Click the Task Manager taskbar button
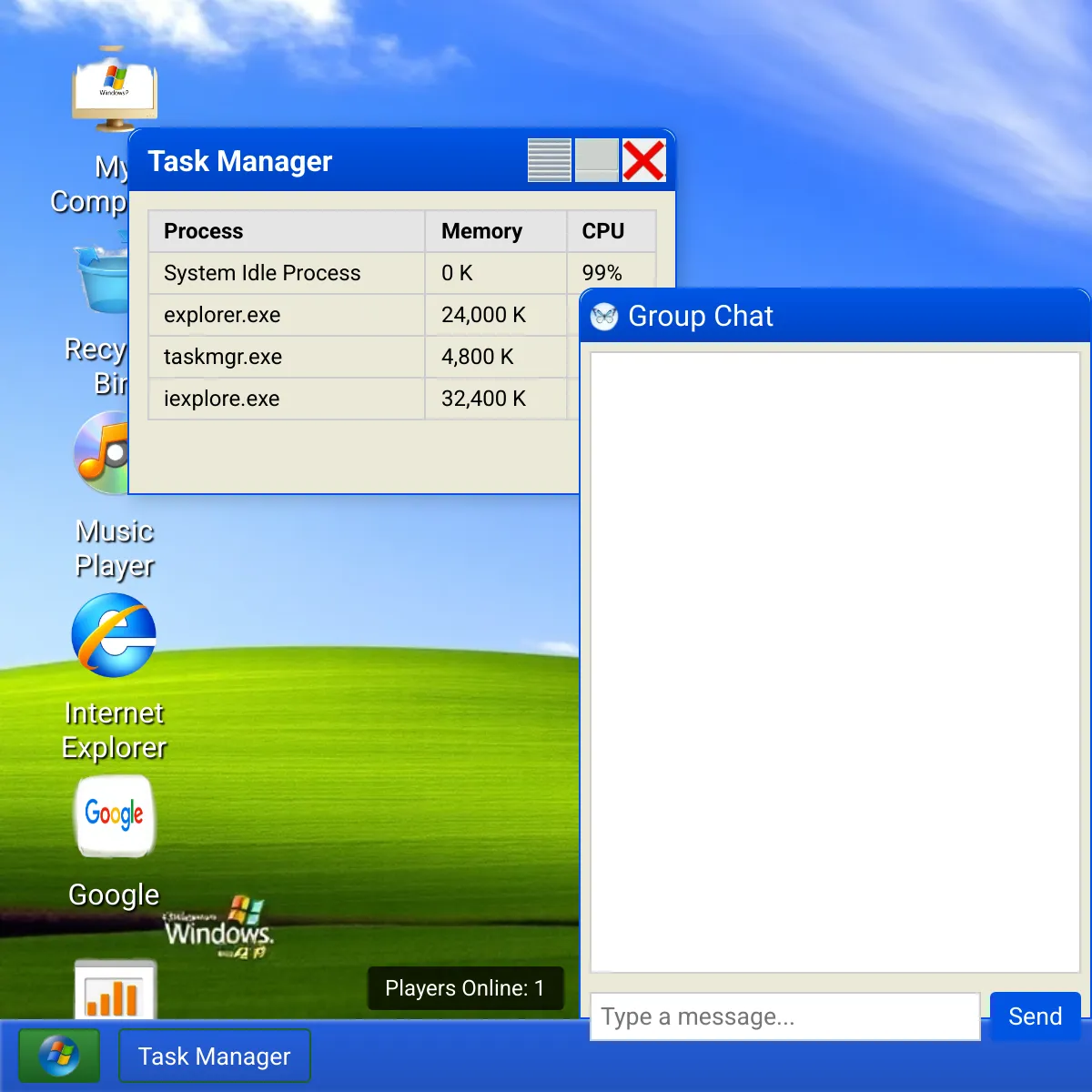 point(214,1056)
